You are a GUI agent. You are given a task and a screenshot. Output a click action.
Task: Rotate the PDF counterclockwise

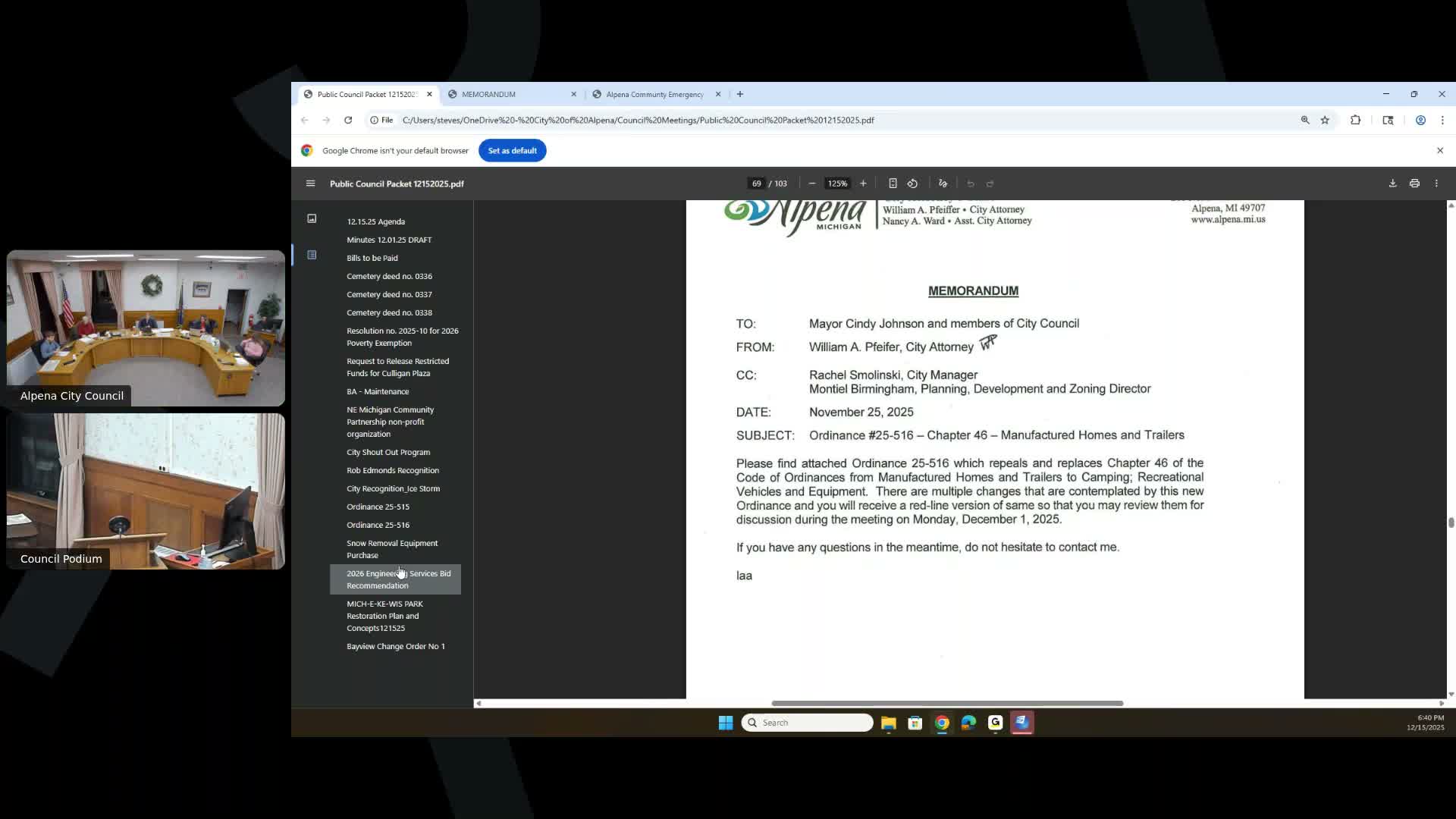point(912,184)
